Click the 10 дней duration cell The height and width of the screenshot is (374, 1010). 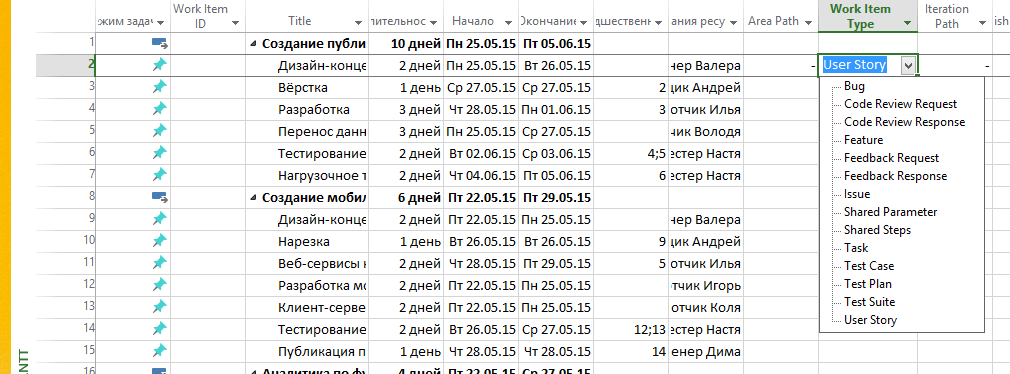tap(406, 44)
